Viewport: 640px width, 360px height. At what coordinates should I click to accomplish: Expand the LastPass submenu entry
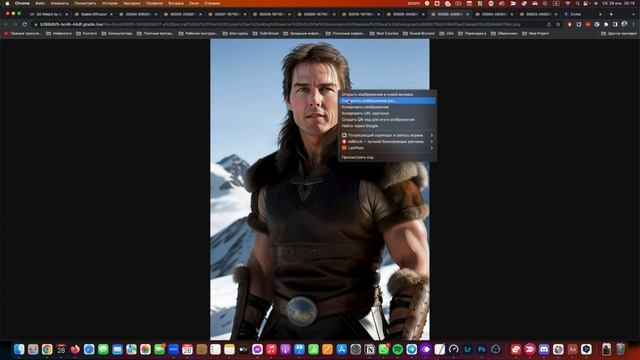click(387, 148)
